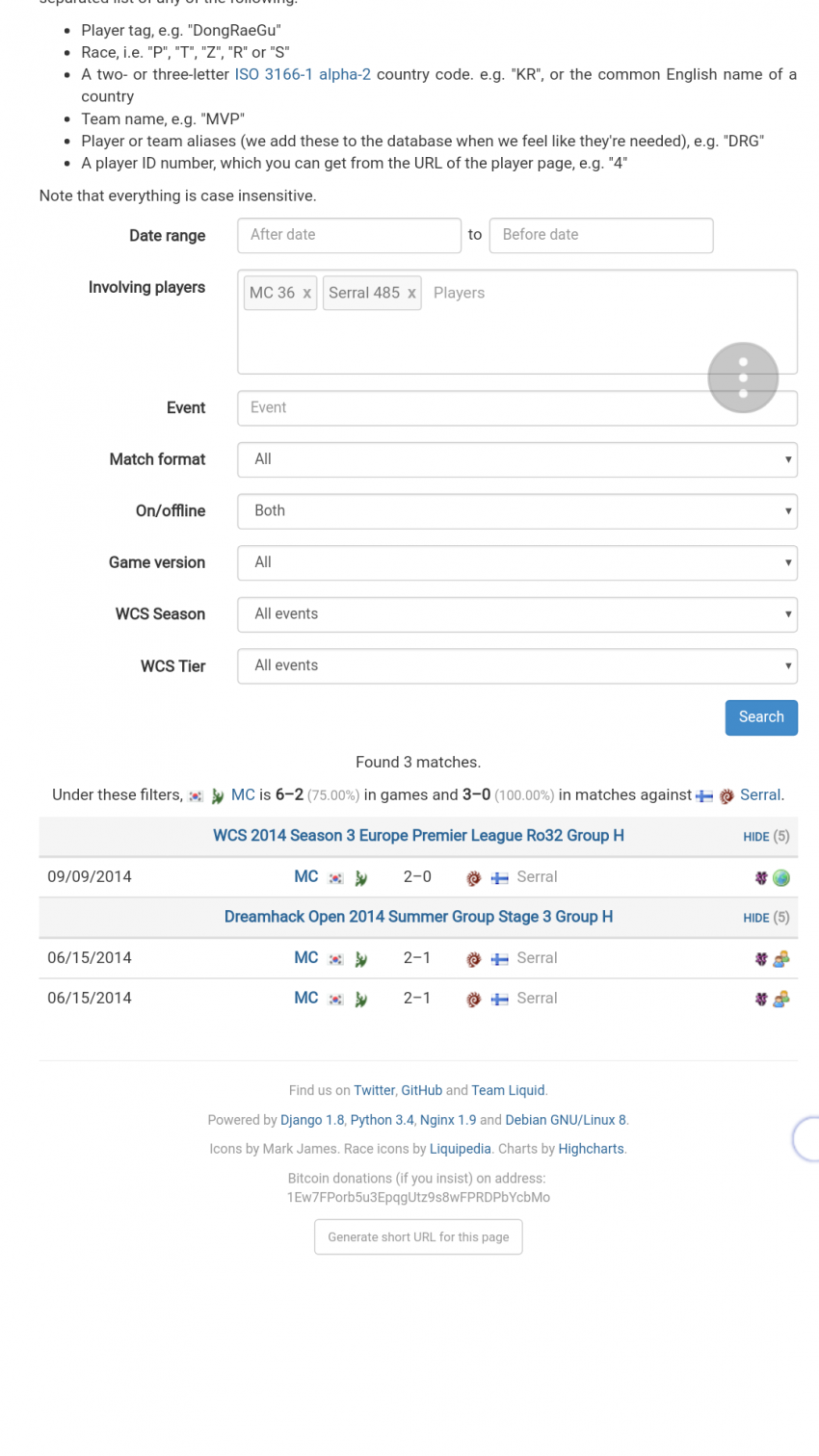Open the ISO 3166-1 alpha-2 link
This screenshot has width=819, height=1456.
303,74
